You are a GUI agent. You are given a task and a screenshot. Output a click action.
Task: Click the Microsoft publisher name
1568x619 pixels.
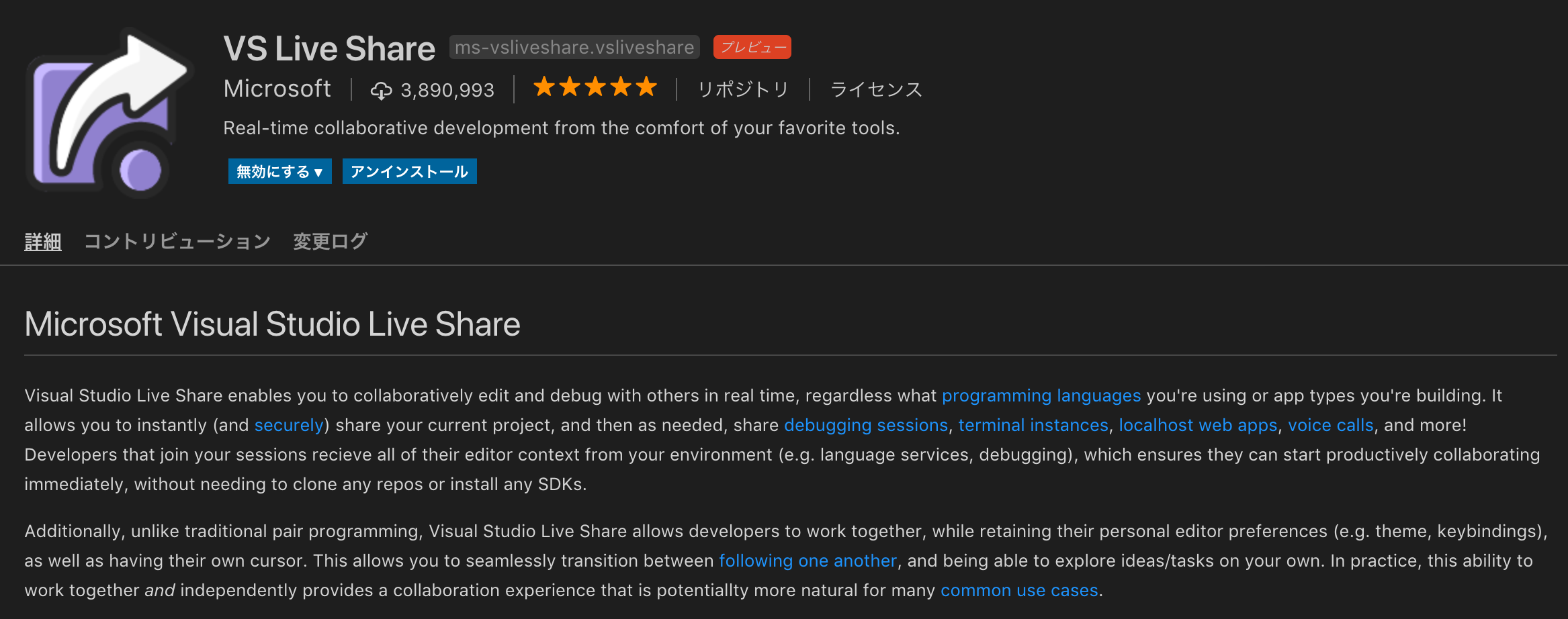[277, 88]
